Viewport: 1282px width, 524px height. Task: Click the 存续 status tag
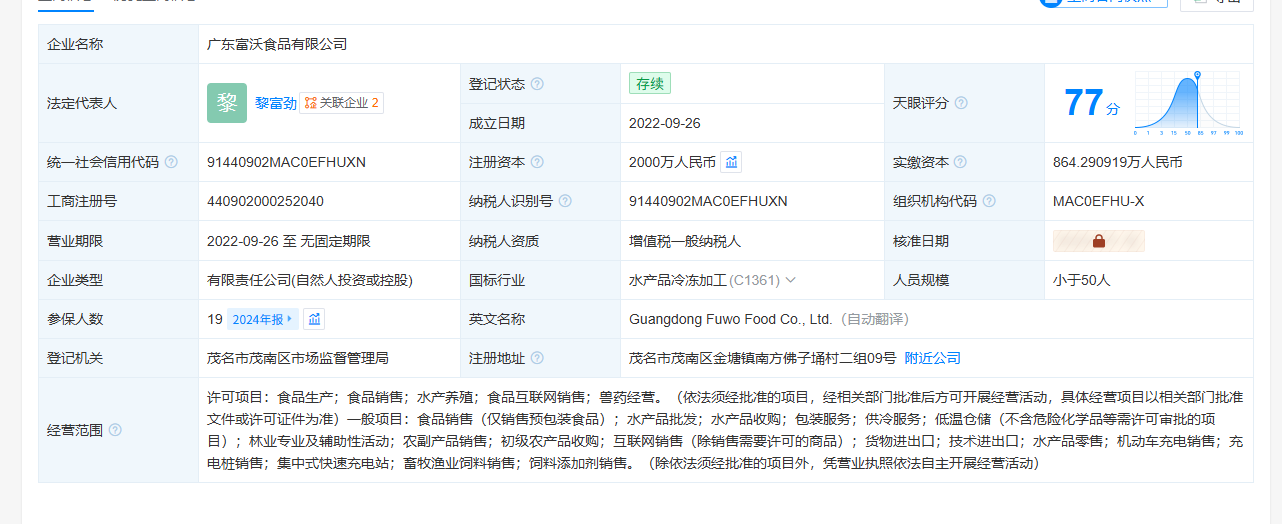(x=650, y=84)
